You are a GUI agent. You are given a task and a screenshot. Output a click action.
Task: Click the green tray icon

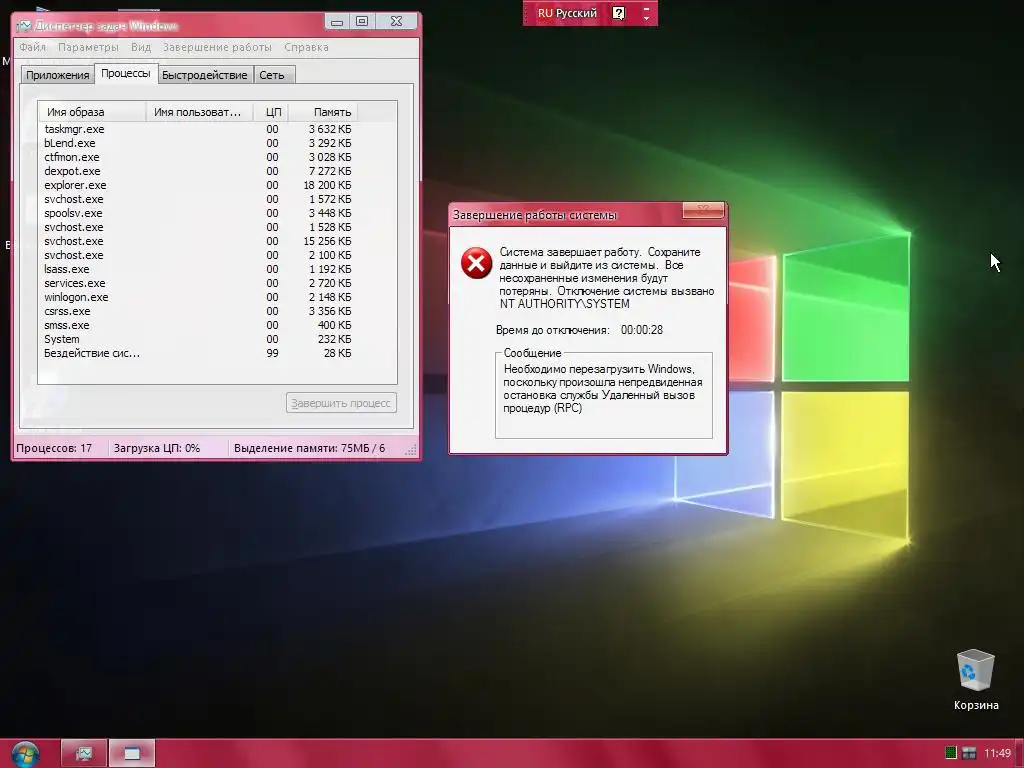pos(951,753)
